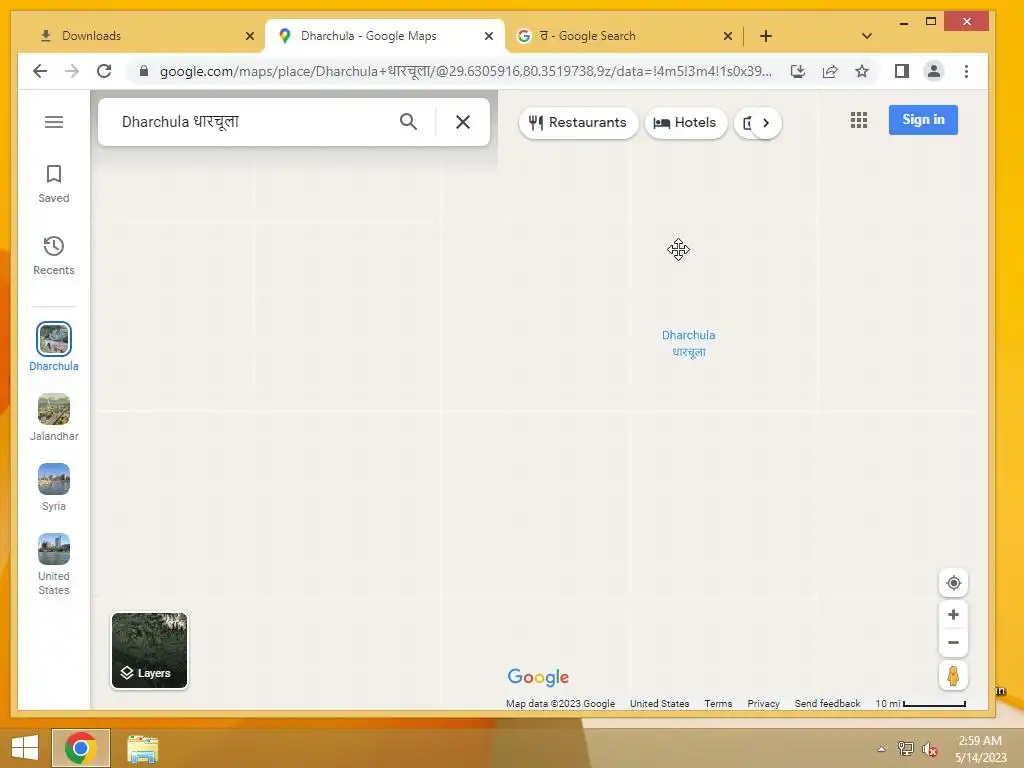Click the blue Sign in button
This screenshot has width=1024, height=768.
(x=923, y=120)
